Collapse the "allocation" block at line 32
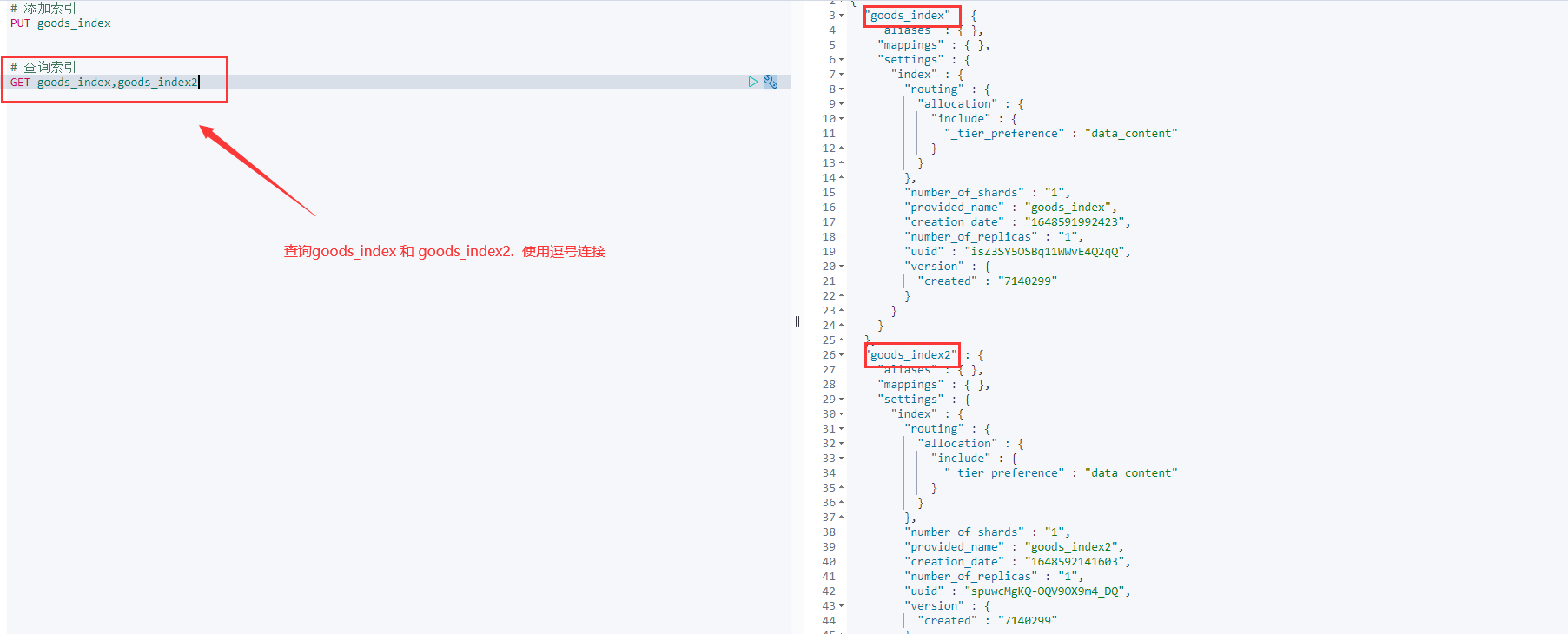 tap(842, 444)
